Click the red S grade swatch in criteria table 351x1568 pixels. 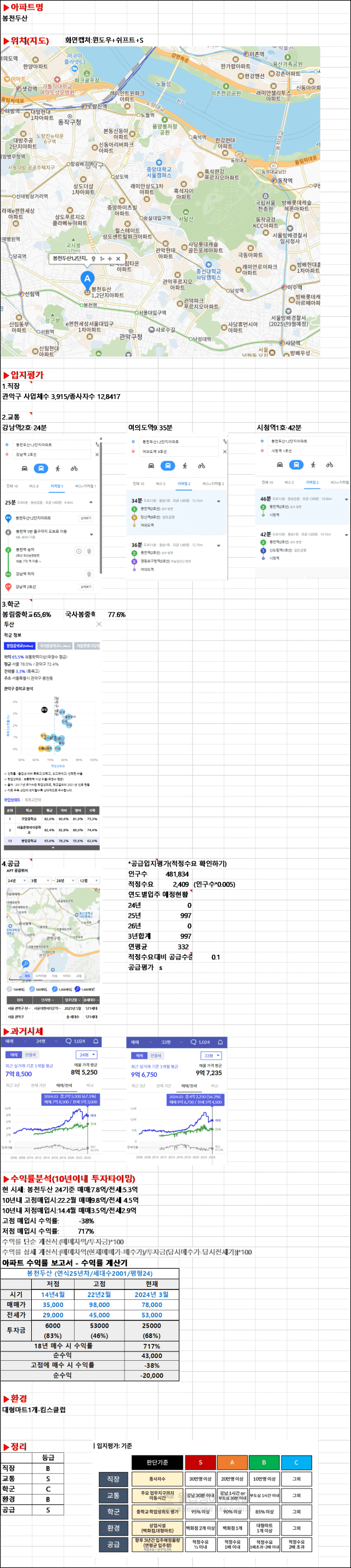click(x=200, y=1462)
